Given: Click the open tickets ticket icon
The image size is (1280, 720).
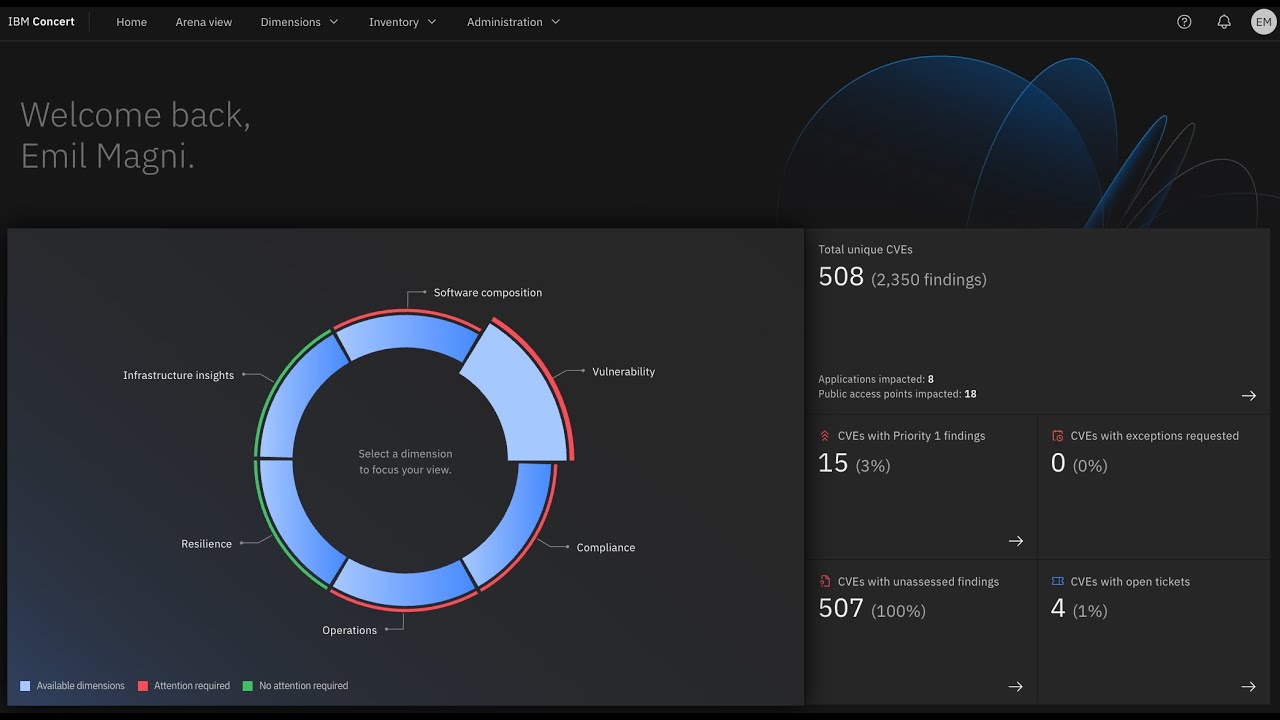Looking at the screenshot, I should coord(1058,581).
